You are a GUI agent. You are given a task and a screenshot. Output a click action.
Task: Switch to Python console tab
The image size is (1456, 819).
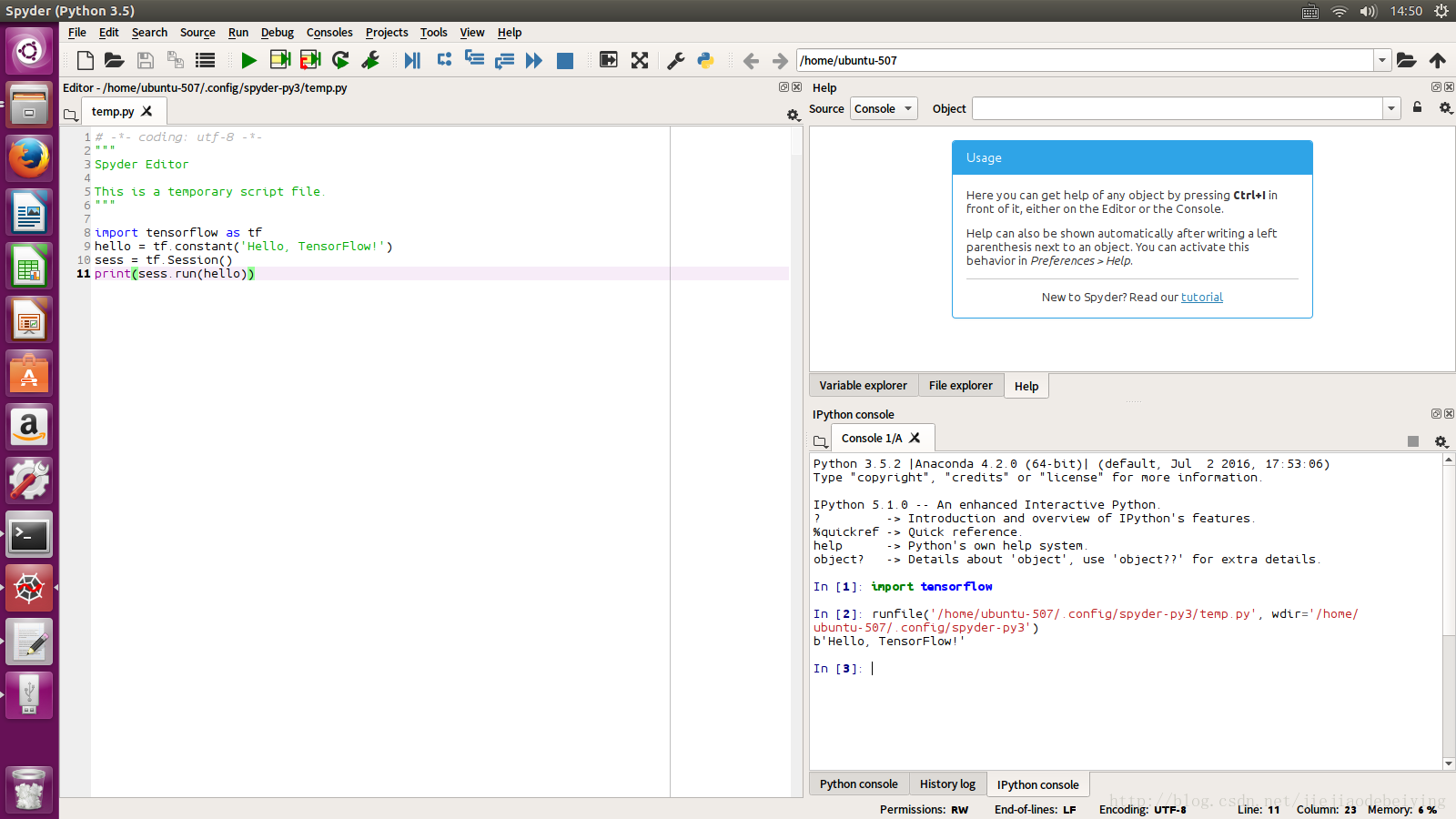(858, 784)
